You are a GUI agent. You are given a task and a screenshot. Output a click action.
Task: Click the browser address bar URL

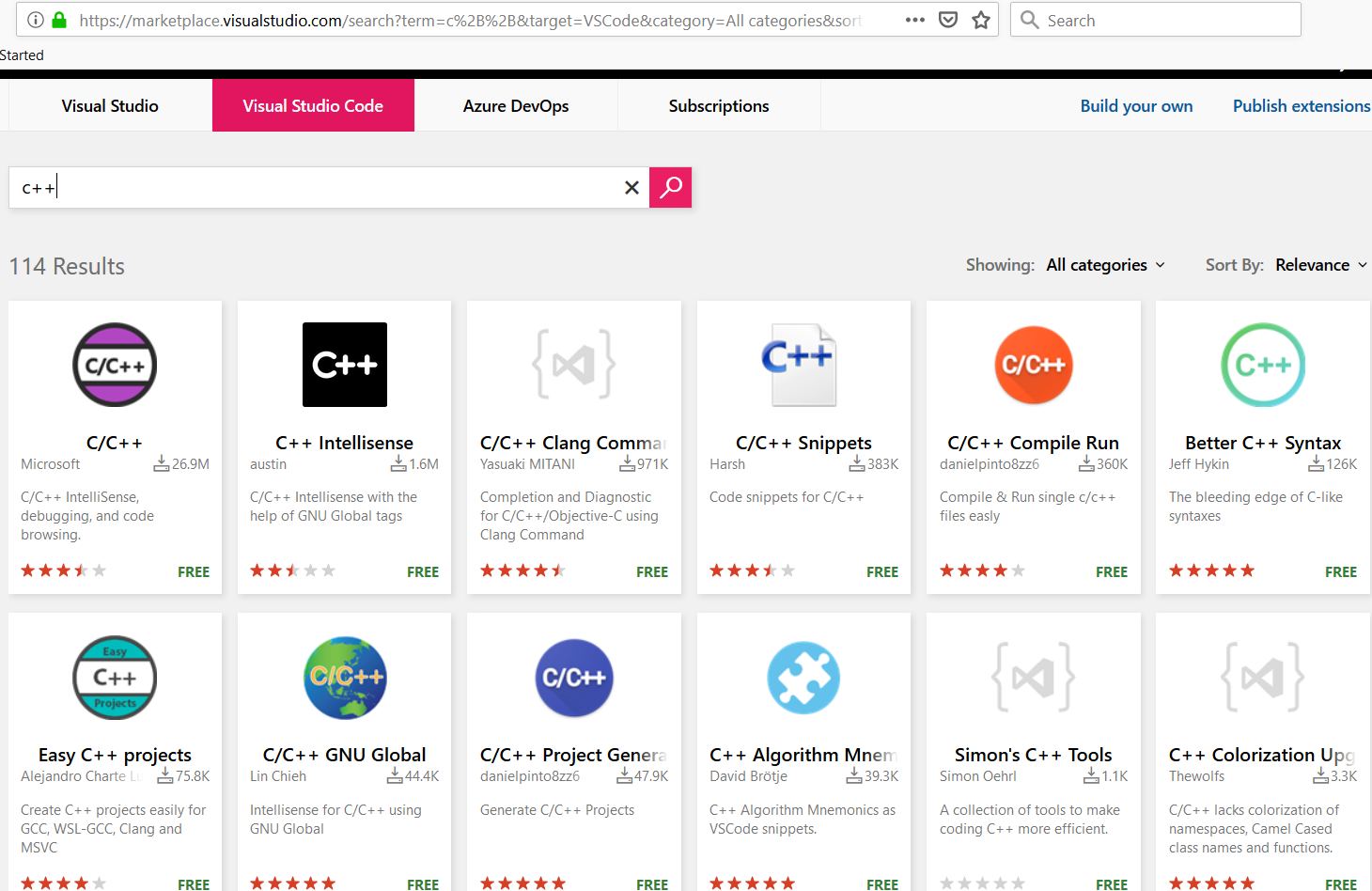(x=470, y=20)
